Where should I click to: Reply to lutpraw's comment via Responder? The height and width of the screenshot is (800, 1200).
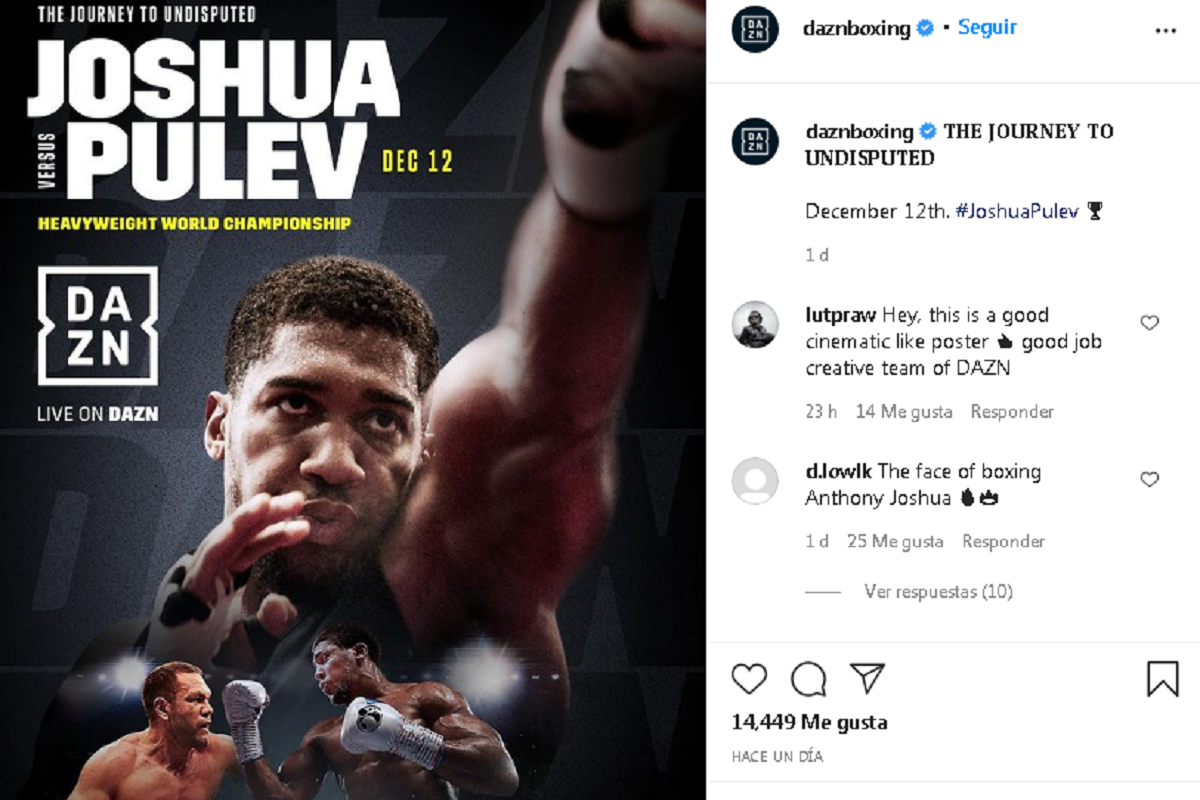pos(1012,412)
